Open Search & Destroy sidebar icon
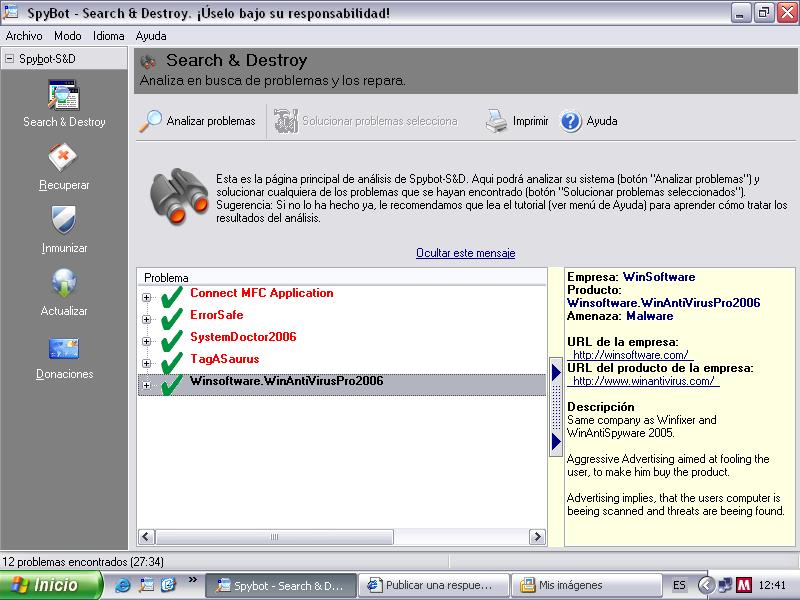The width and height of the screenshot is (800, 600). click(x=64, y=95)
